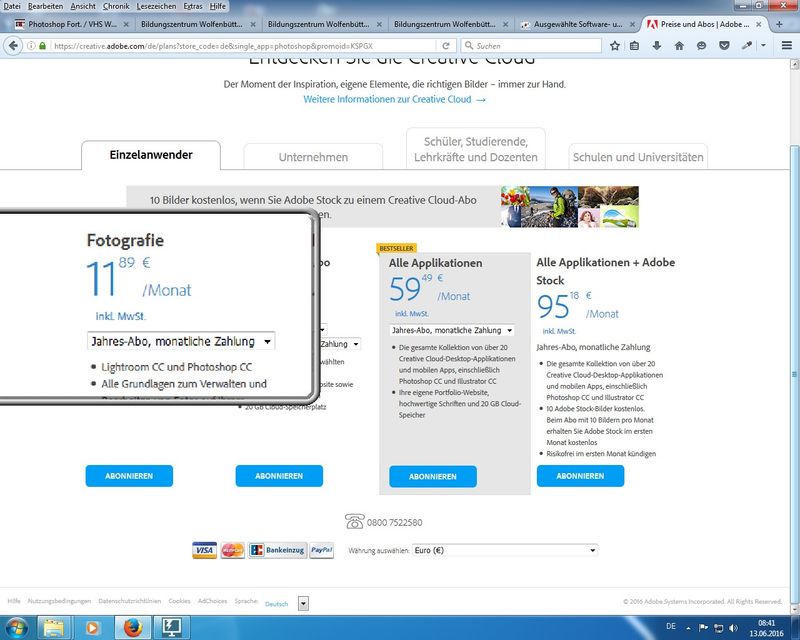
Task: Click the telephone icon beside 0800 7522580
Action: 355,522
